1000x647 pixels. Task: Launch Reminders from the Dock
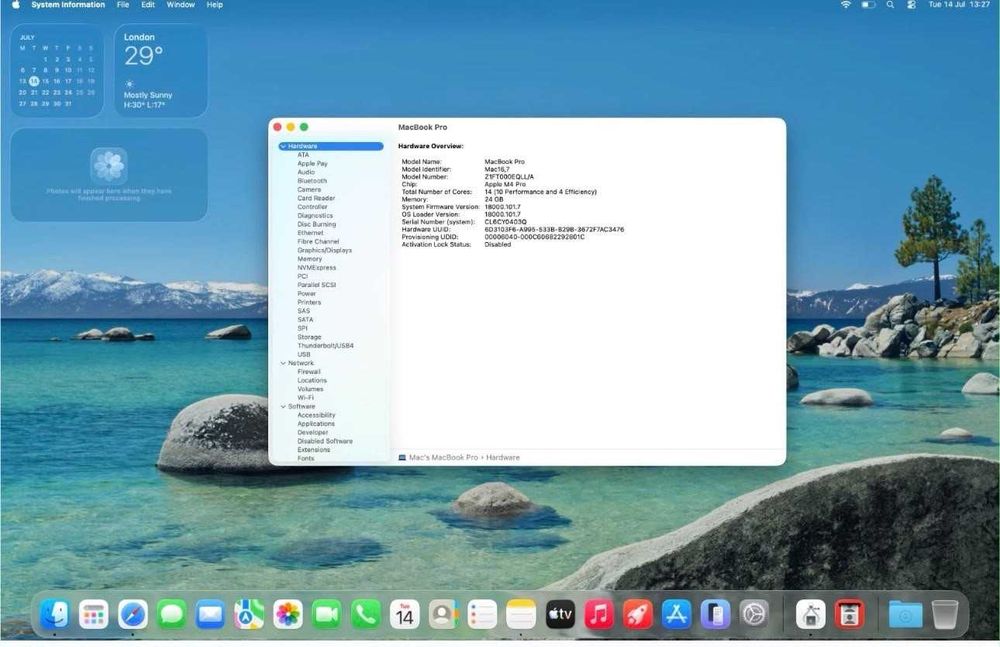pyautogui.click(x=482, y=615)
